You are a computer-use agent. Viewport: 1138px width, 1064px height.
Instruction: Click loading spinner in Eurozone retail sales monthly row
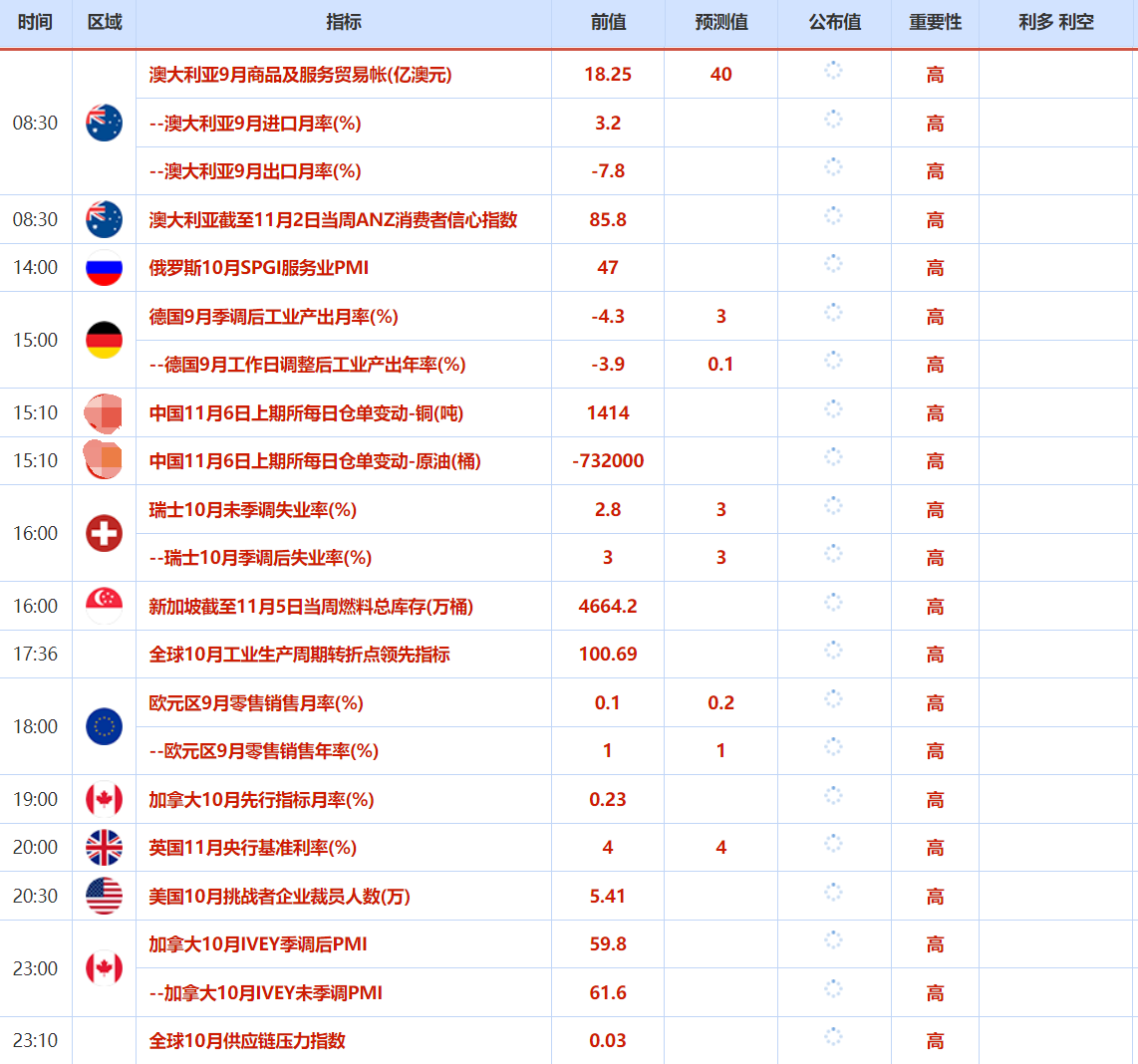pyautogui.click(x=833, y=699)
